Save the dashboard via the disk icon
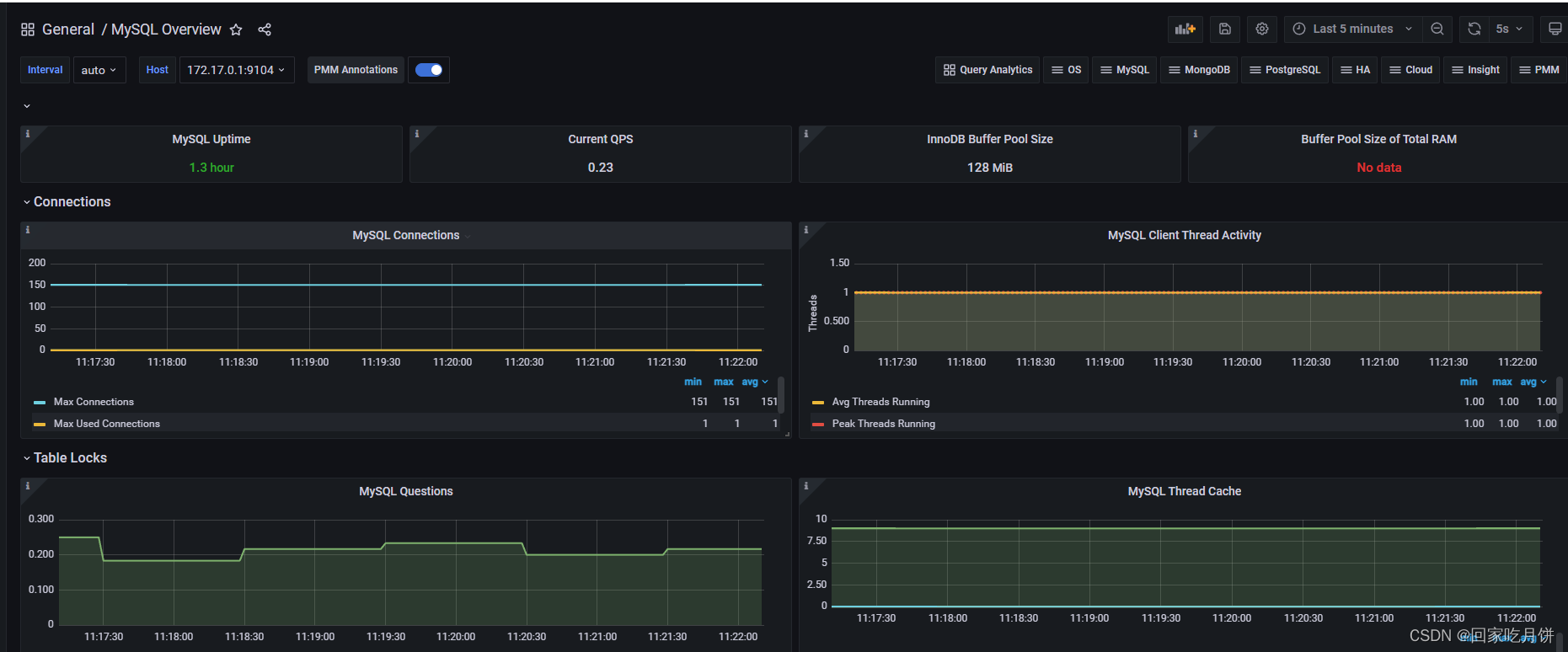Viewport: 1568px width, 652px height. point(1225,29)
